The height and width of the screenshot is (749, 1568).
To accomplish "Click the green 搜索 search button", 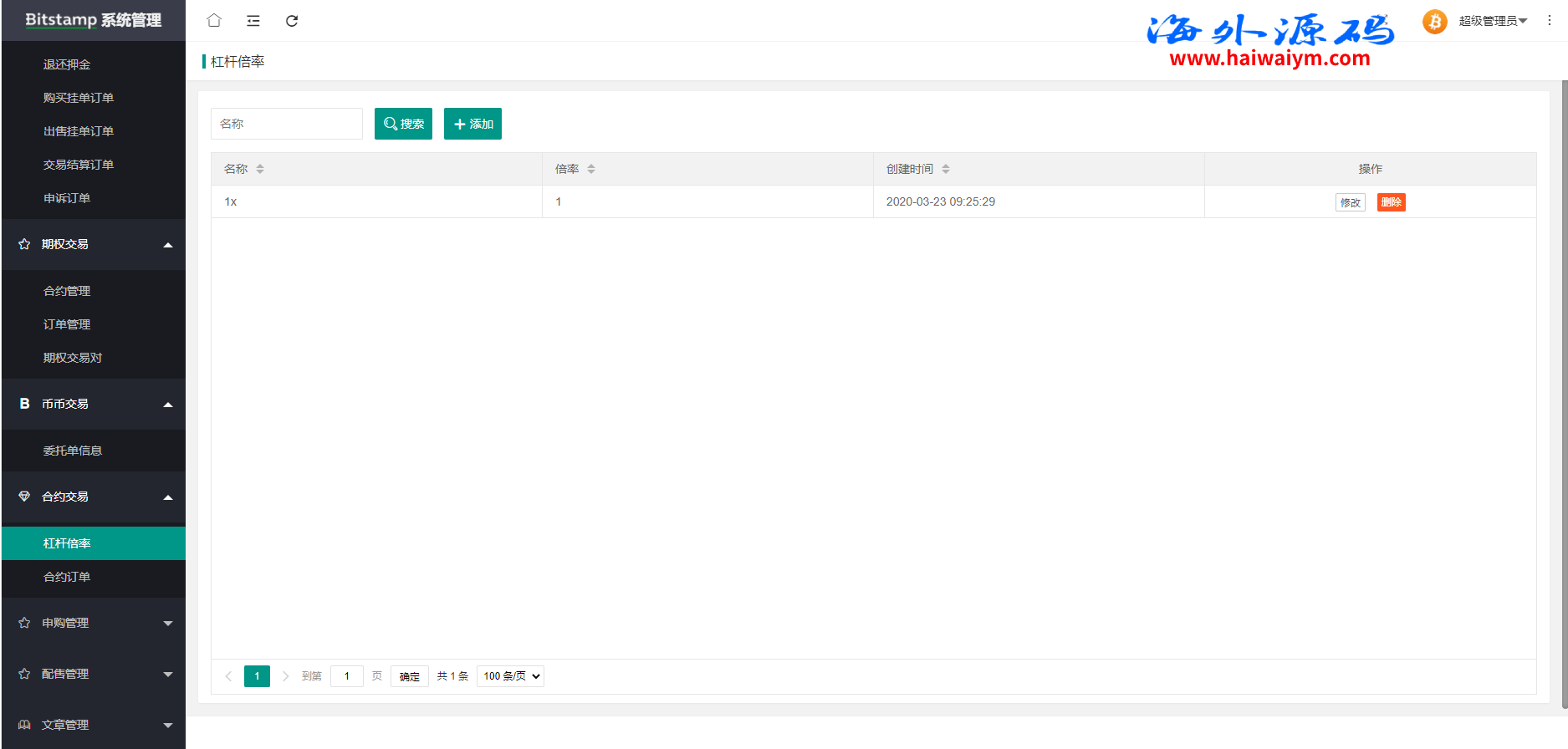I will point(403,124).
